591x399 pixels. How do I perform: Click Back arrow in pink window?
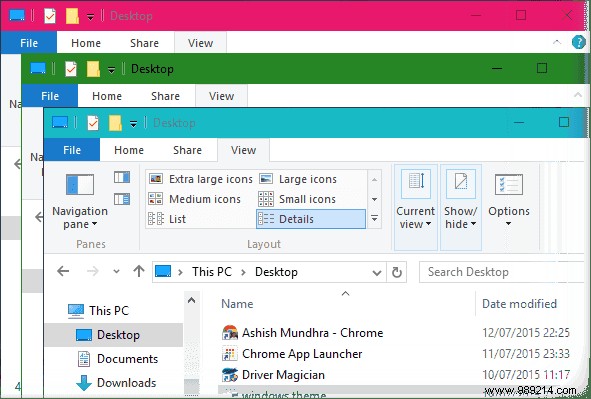[x=17, y=164]
